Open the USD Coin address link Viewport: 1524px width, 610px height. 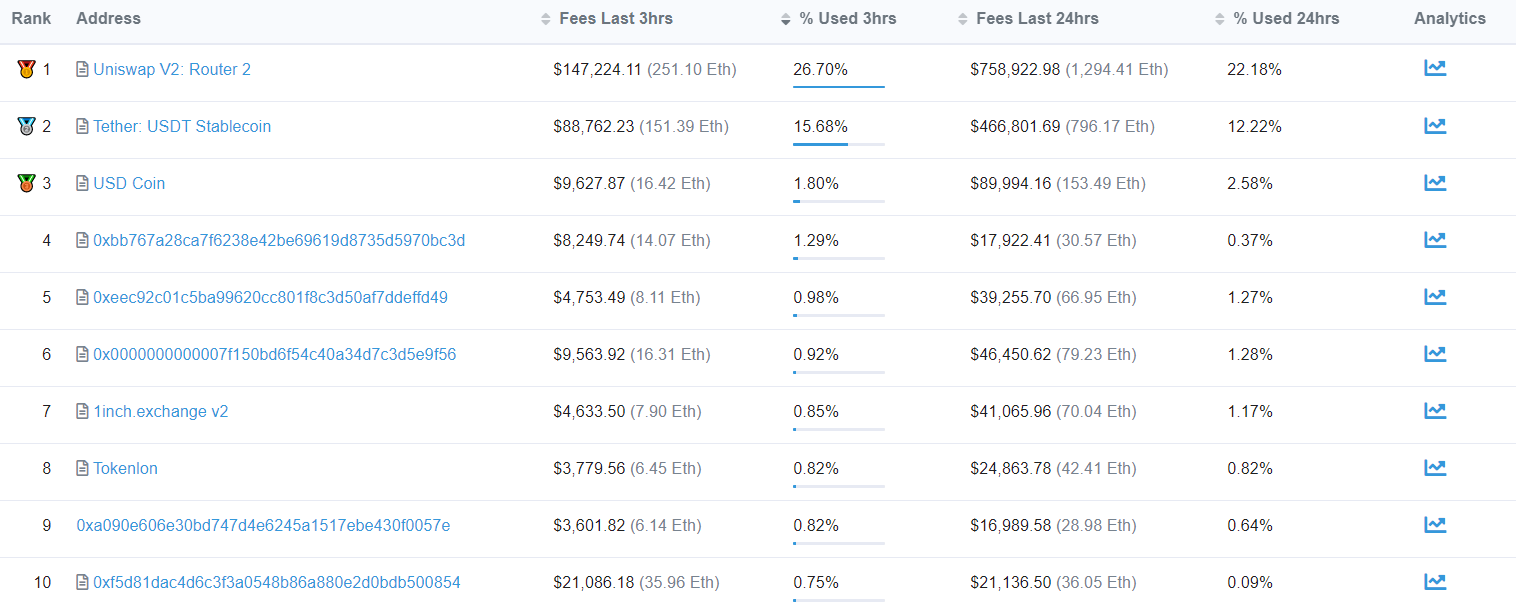129,183
